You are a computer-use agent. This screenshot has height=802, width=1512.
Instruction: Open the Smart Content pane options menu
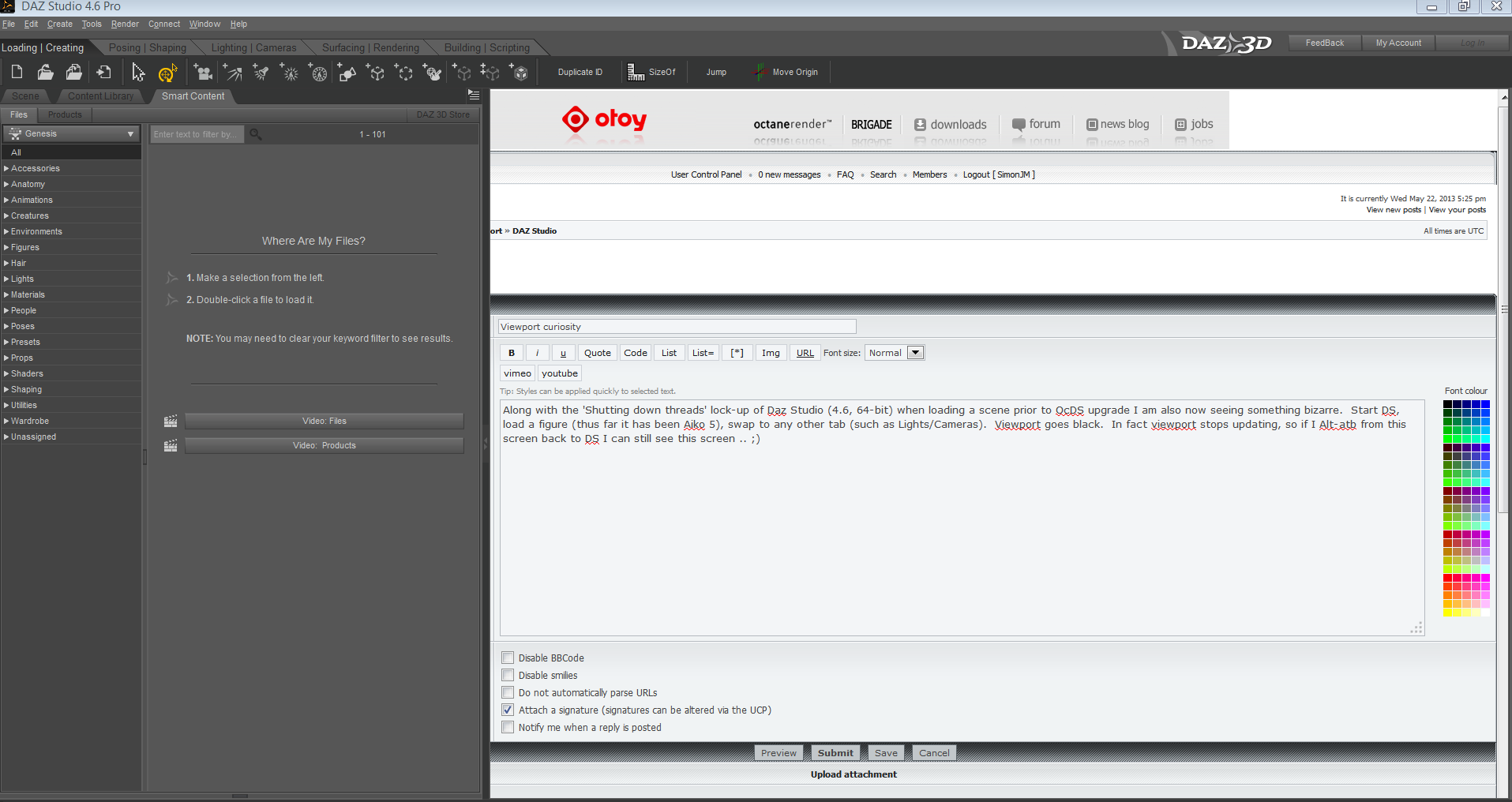click(x=474, y=95)
